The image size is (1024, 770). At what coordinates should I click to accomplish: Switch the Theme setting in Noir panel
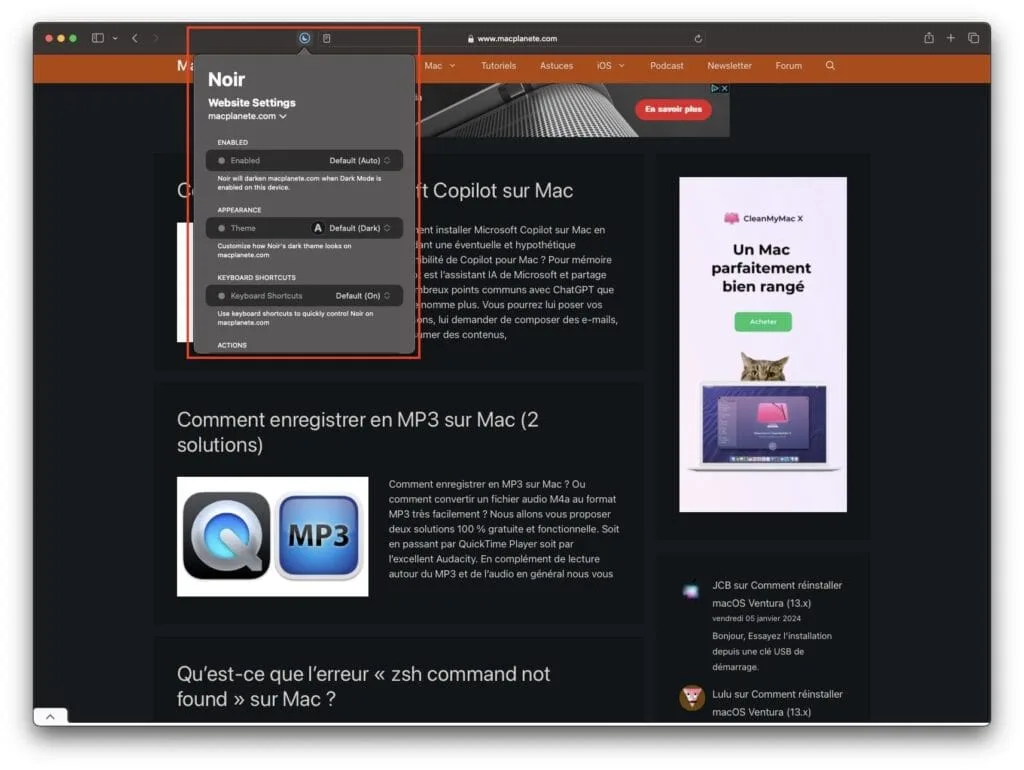[x=358, y=227]
